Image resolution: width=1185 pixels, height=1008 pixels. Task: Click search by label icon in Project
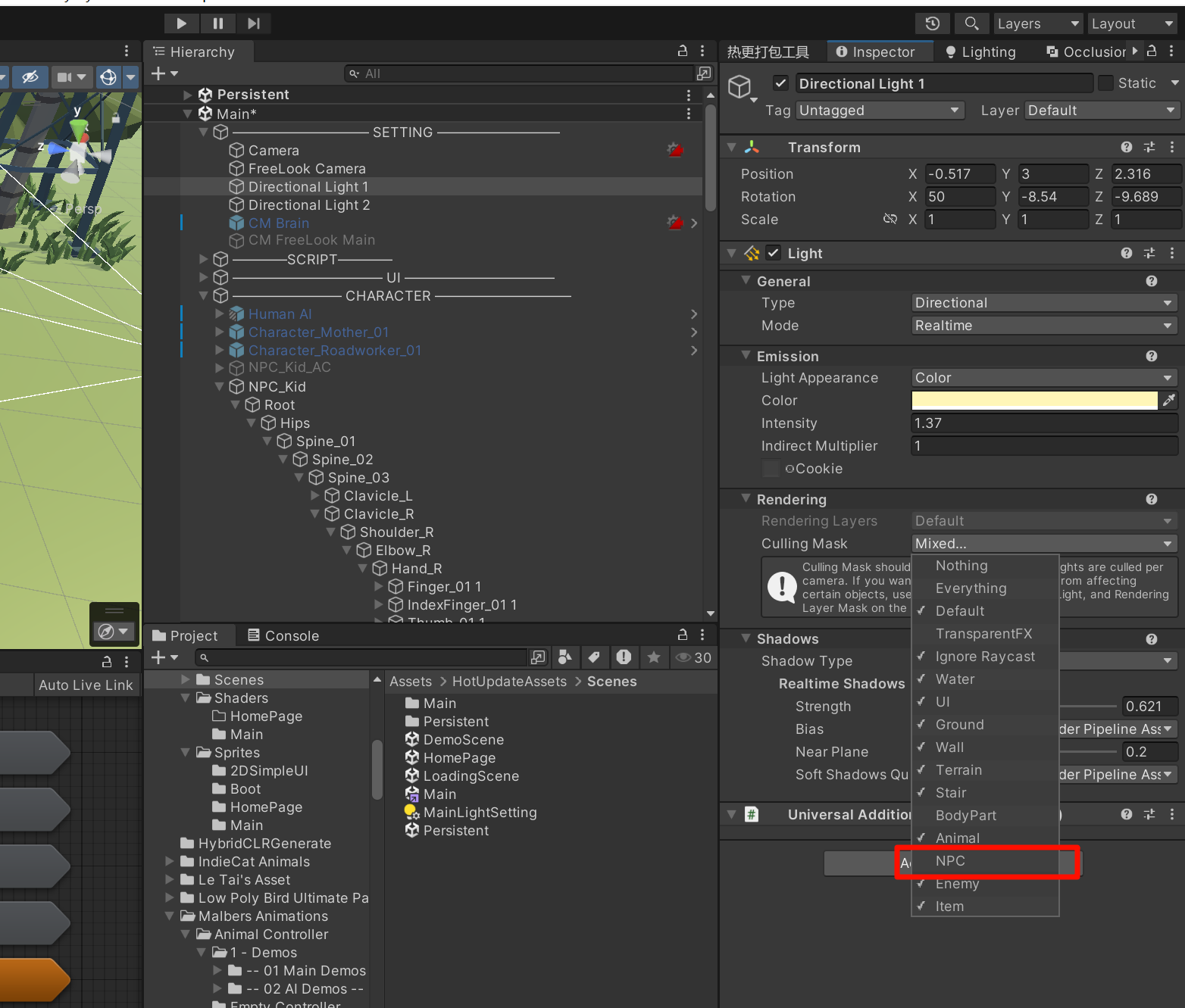tap(594, 657)
